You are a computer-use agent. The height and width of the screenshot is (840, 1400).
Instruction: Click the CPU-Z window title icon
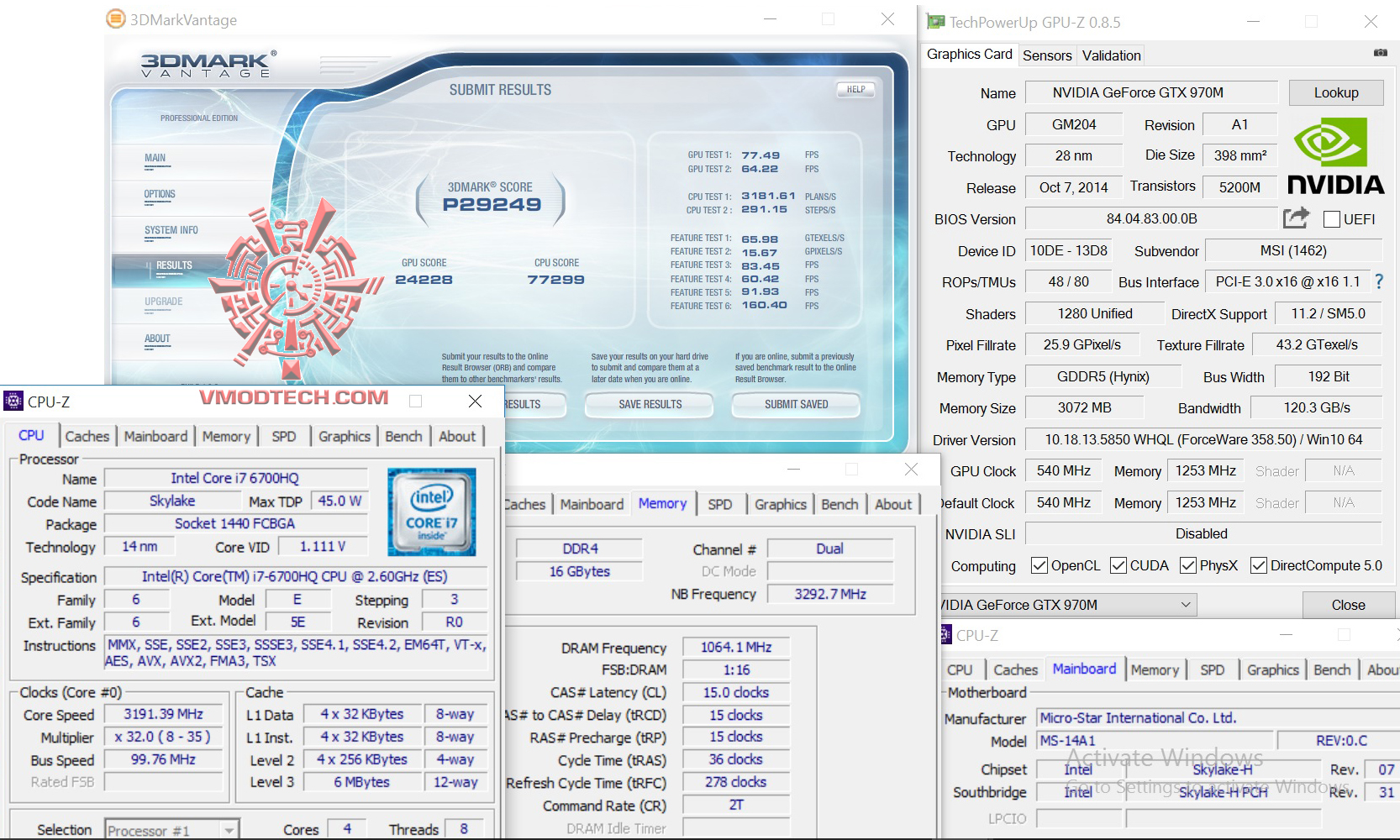pyautogui.click(x=13, y=402)
